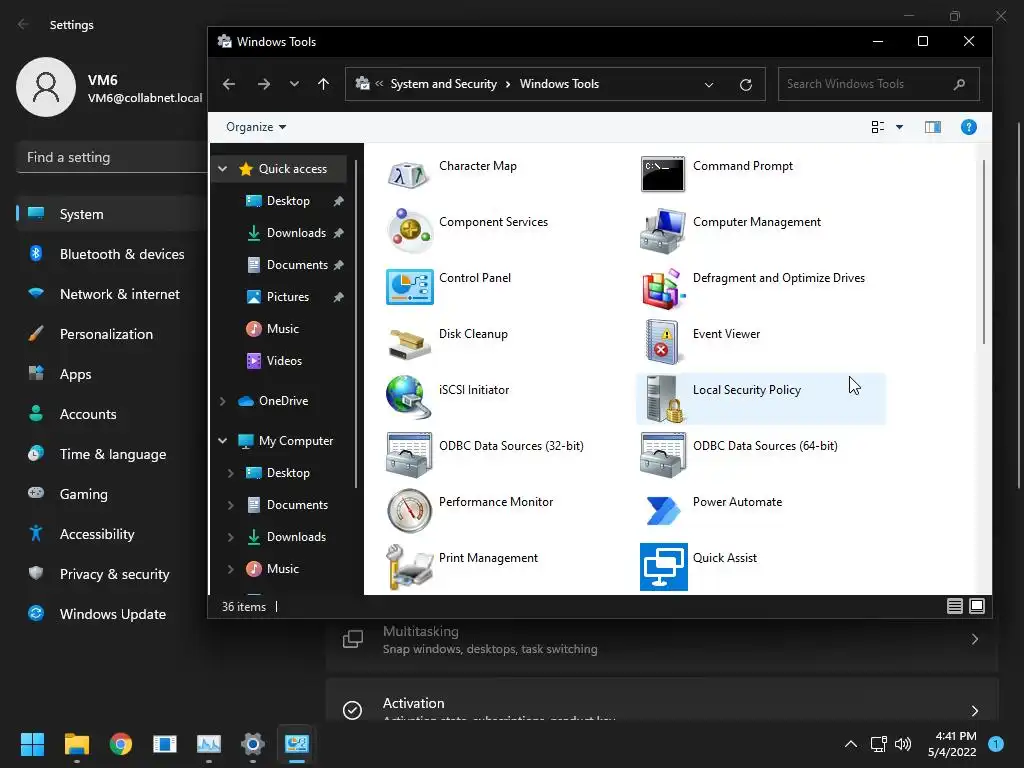1024x768 pixels.
Task: Select Videos in Quick access
Action: 284,360
